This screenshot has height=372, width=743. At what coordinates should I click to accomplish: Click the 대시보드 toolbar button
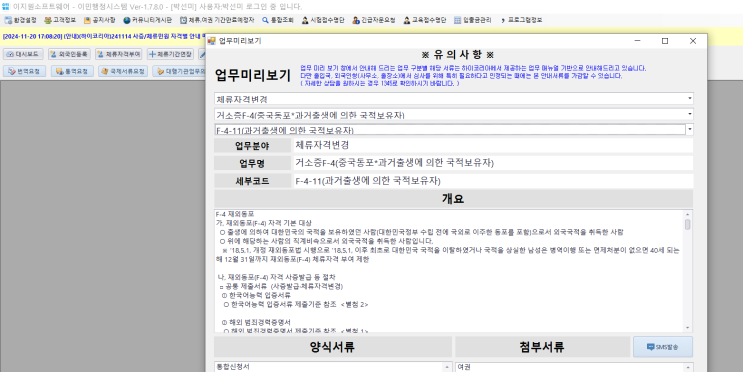[24, 54]
